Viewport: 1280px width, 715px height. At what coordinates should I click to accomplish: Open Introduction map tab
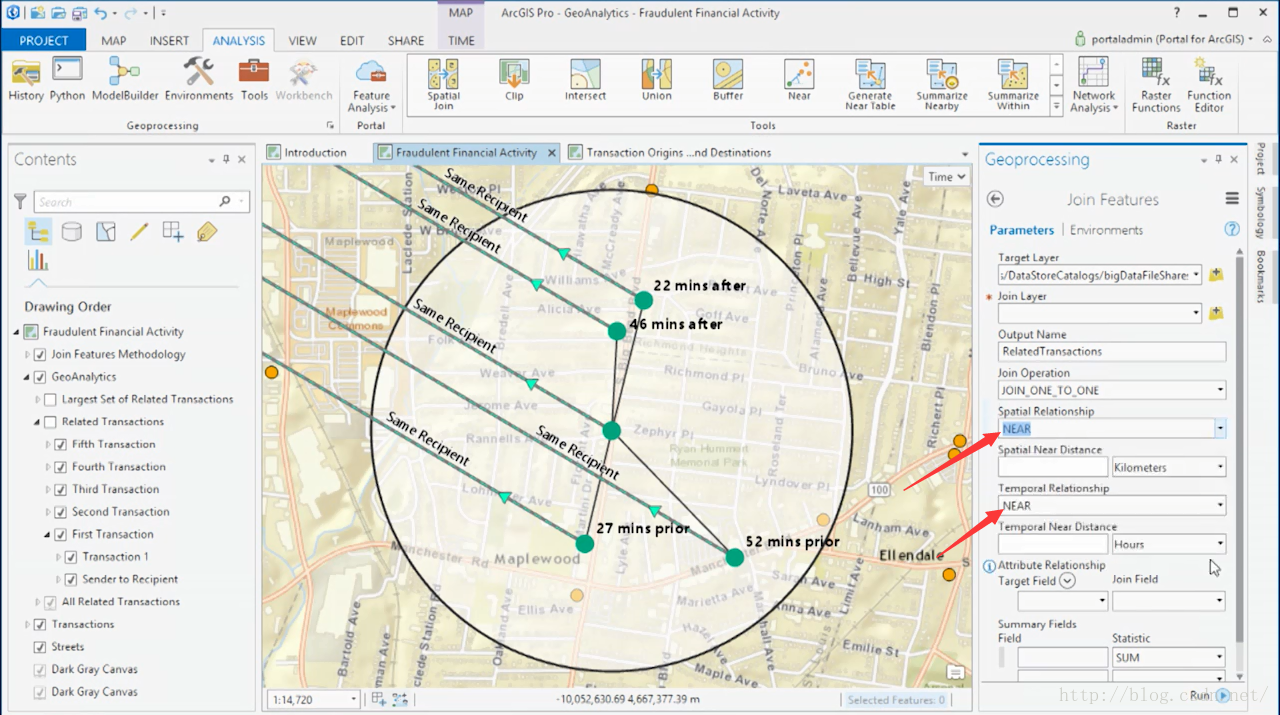click(x=314, y=152)
